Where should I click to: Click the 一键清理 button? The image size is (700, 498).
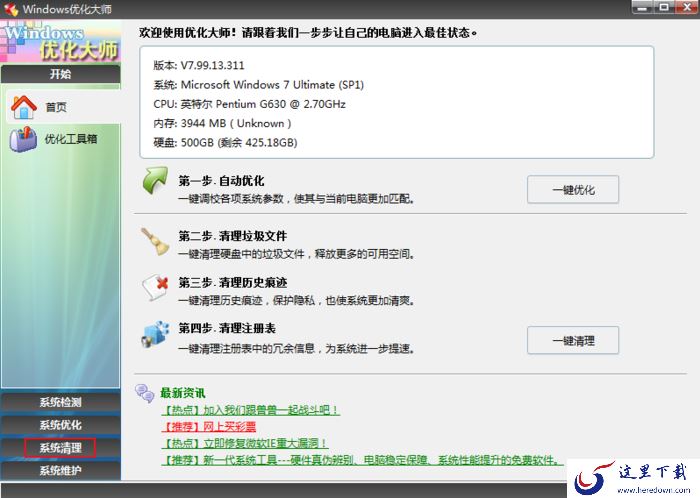tap(573, 340)
